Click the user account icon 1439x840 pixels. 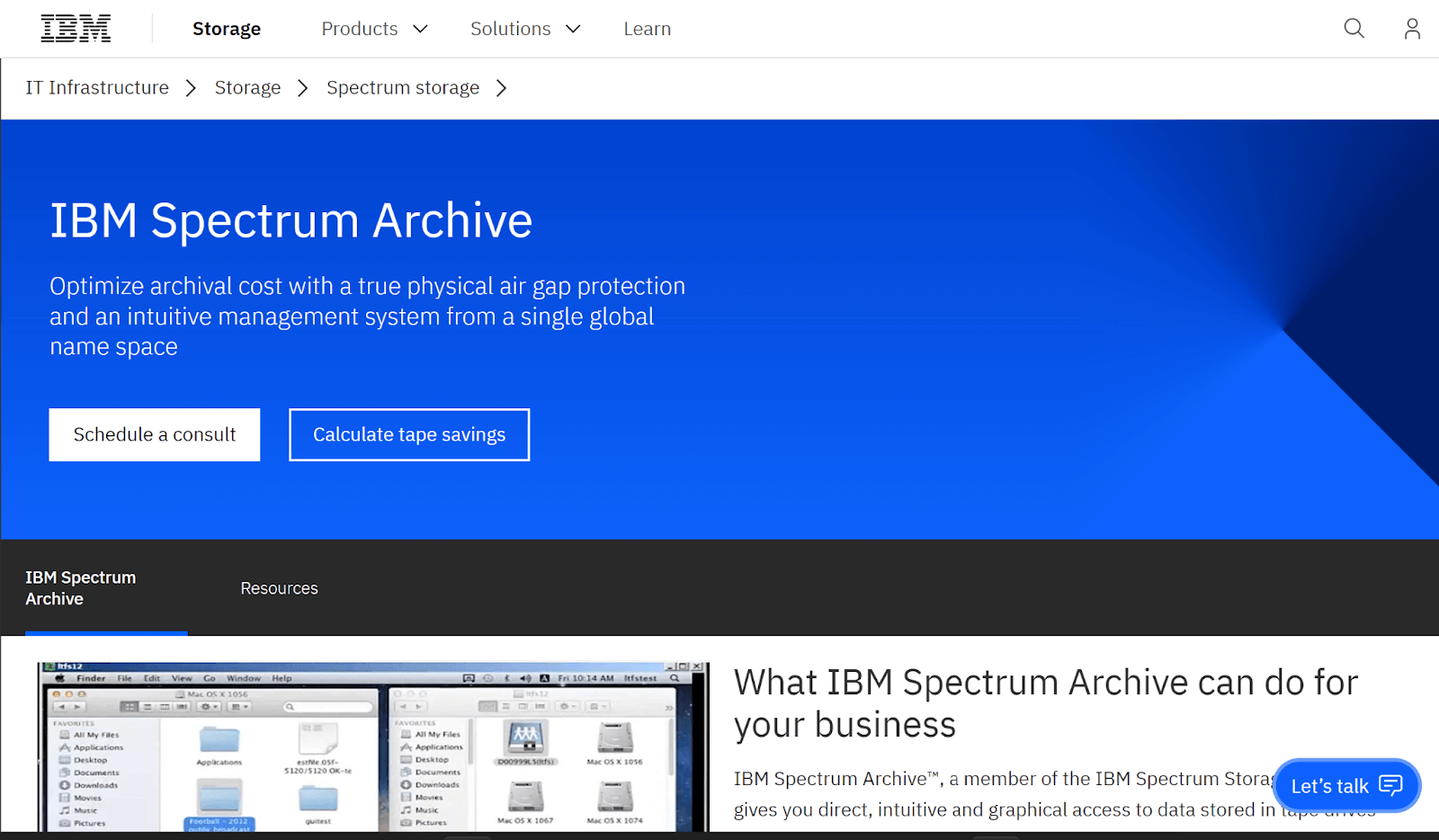tap(1410, 28)
